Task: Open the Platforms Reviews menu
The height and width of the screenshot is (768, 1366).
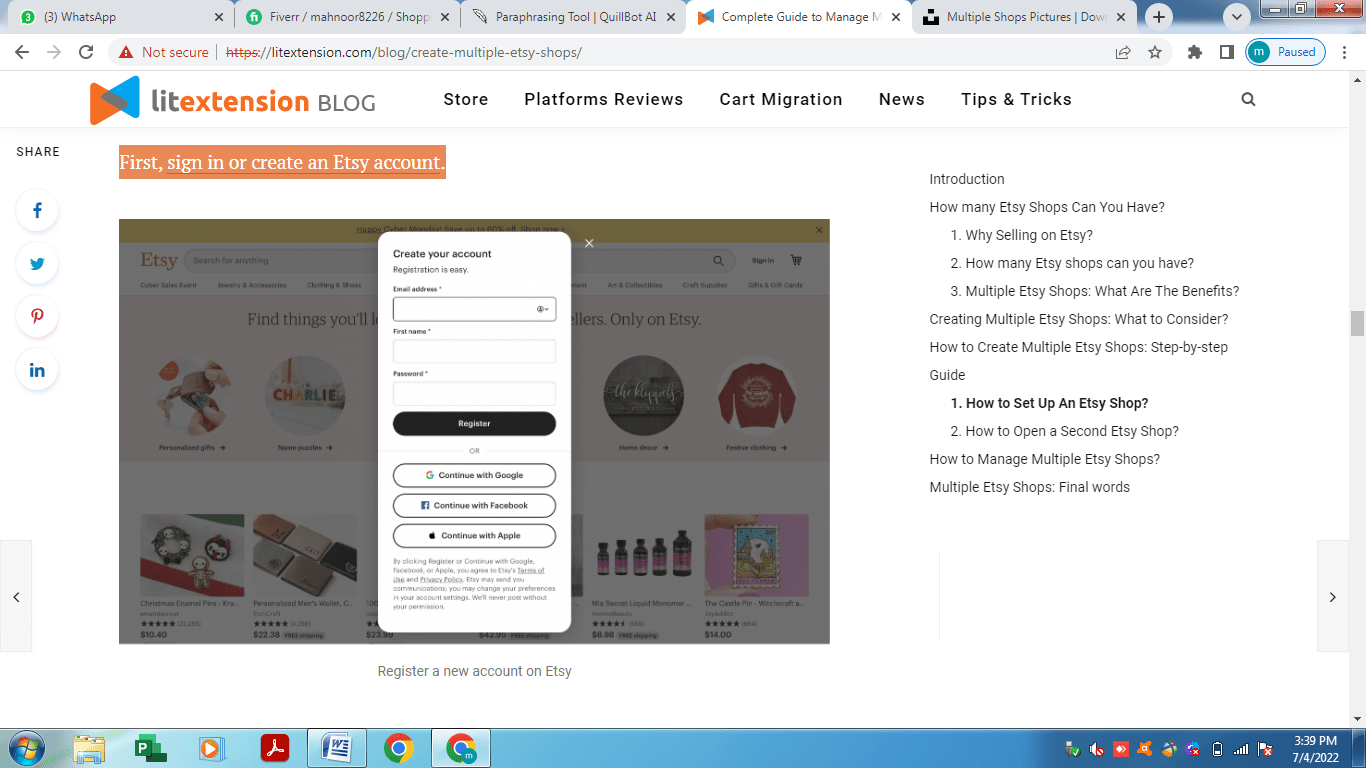Action: point(604,99)
